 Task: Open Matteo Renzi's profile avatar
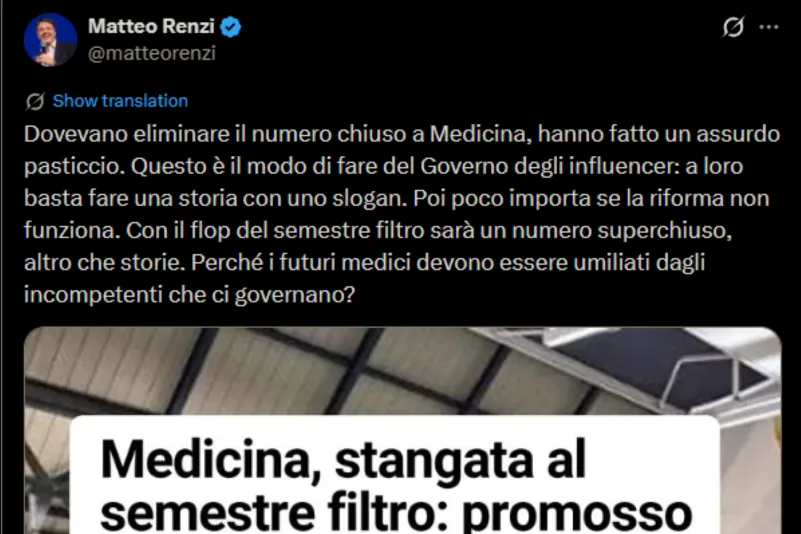(x=50, y=40)
